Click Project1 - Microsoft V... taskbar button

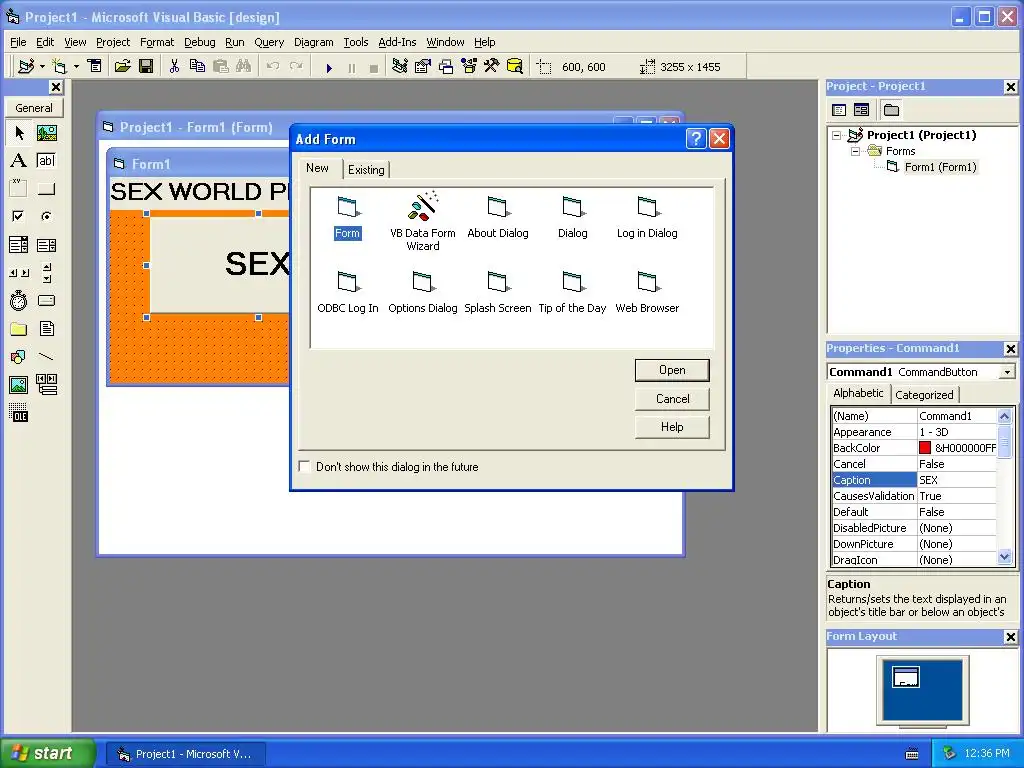pos(185,754)
